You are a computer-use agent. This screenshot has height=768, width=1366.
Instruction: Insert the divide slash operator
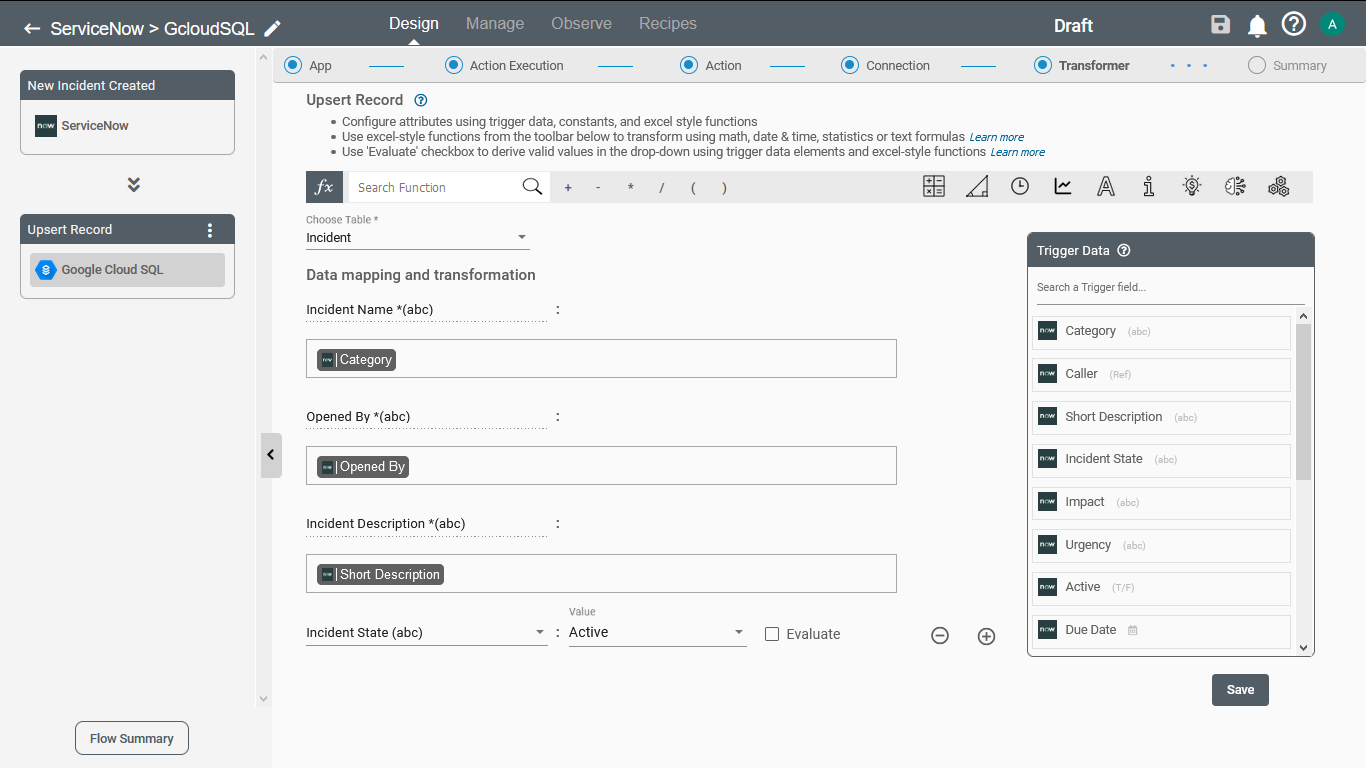[x=661, y=188]
